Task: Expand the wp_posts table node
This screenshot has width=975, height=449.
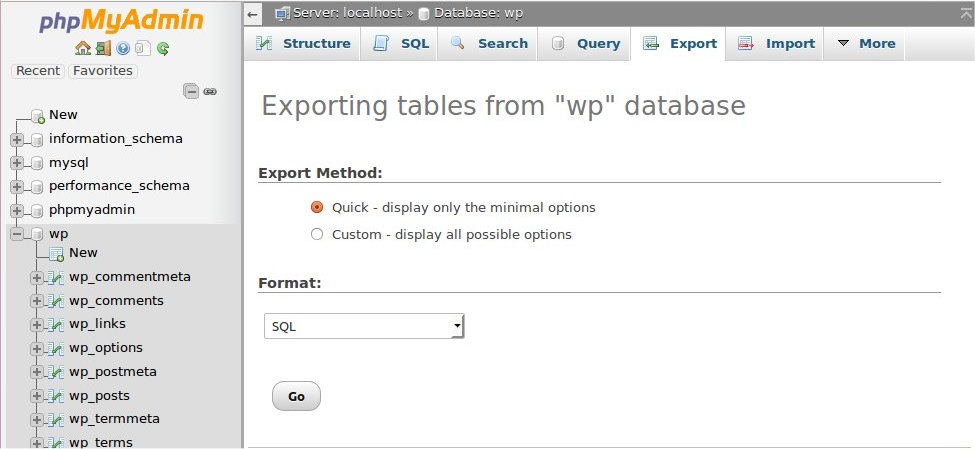Action: [x=37, y=396]
